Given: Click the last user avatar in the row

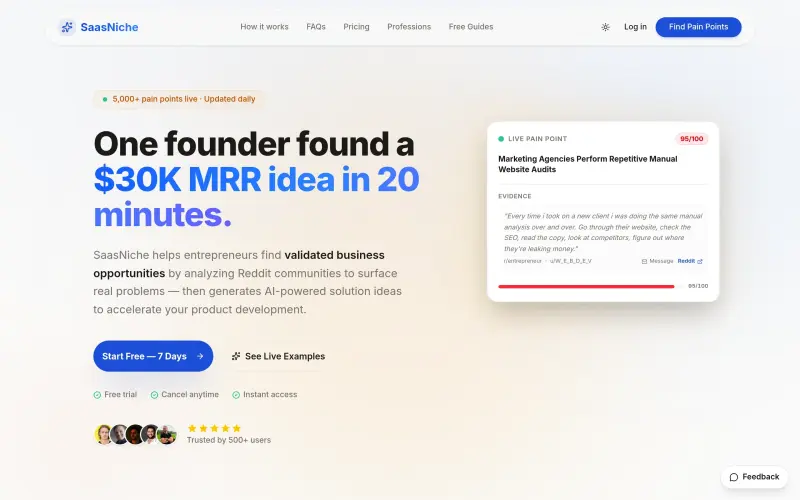Looking at the screenshot, I should pyautogui.click(x=167, y=434).
